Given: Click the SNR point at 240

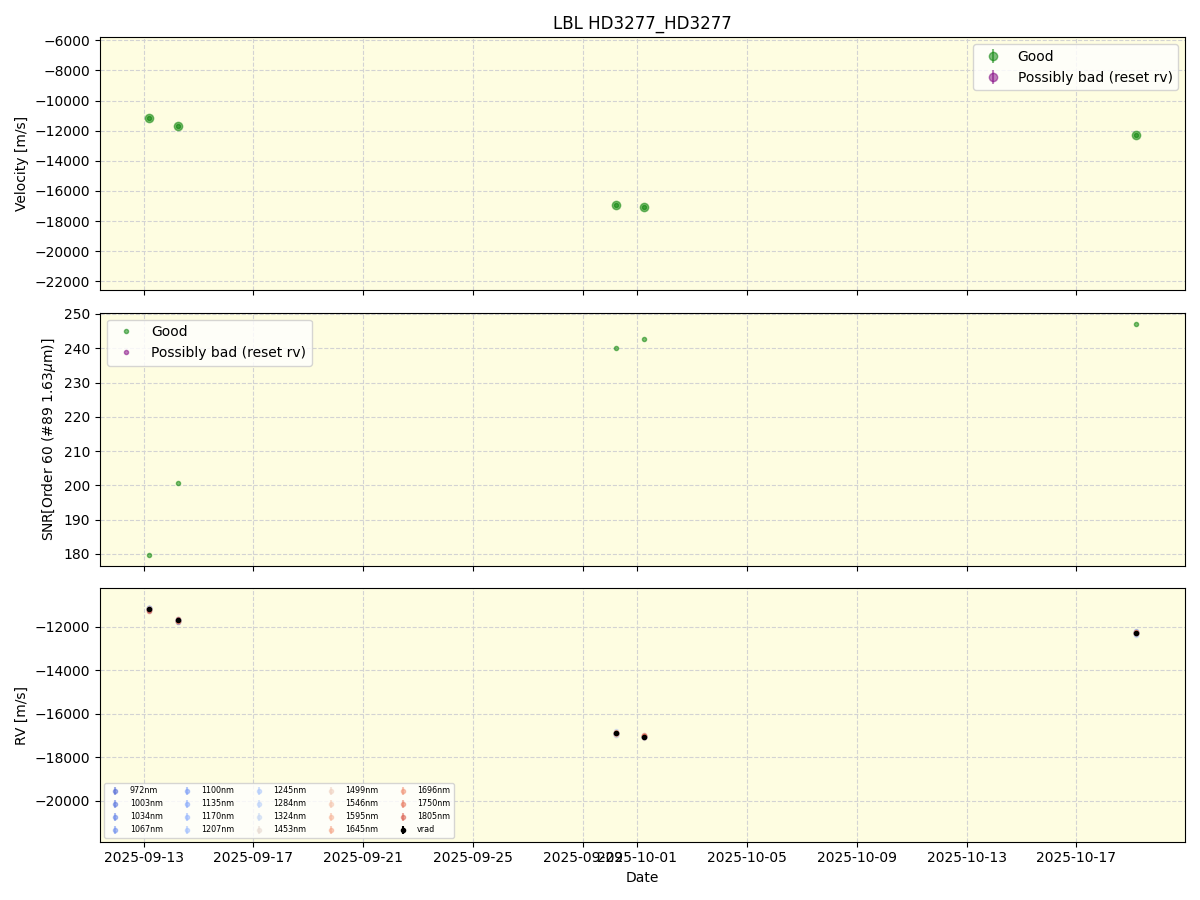Looking at the screenshot, I should coord(616,348).
